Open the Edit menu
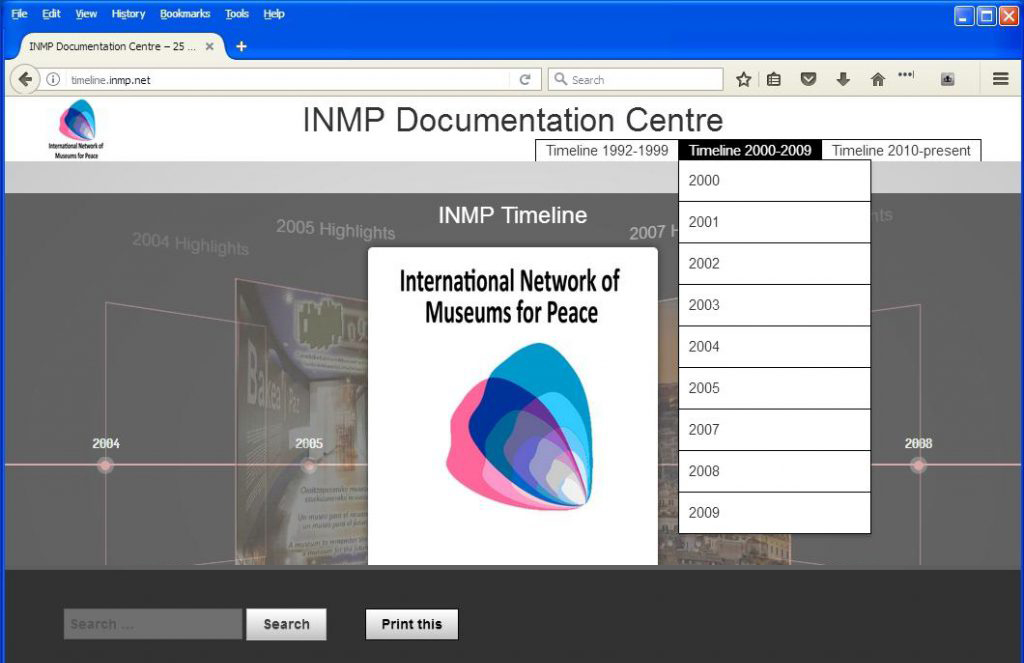The image size is (1024, 663). (x=51, y=14)
